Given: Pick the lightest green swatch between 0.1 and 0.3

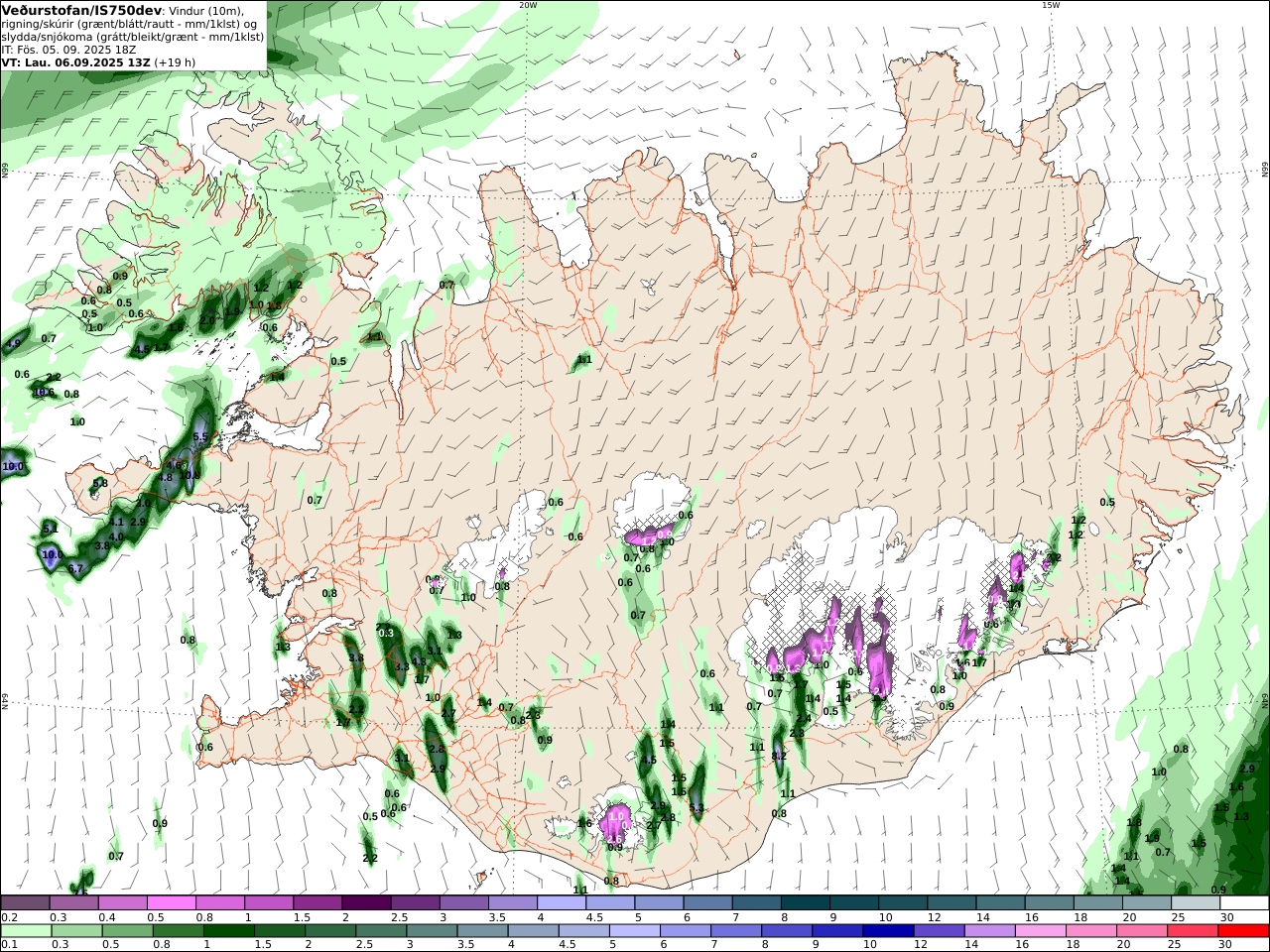Looking at the screenshot, I should tap(27, 931).
